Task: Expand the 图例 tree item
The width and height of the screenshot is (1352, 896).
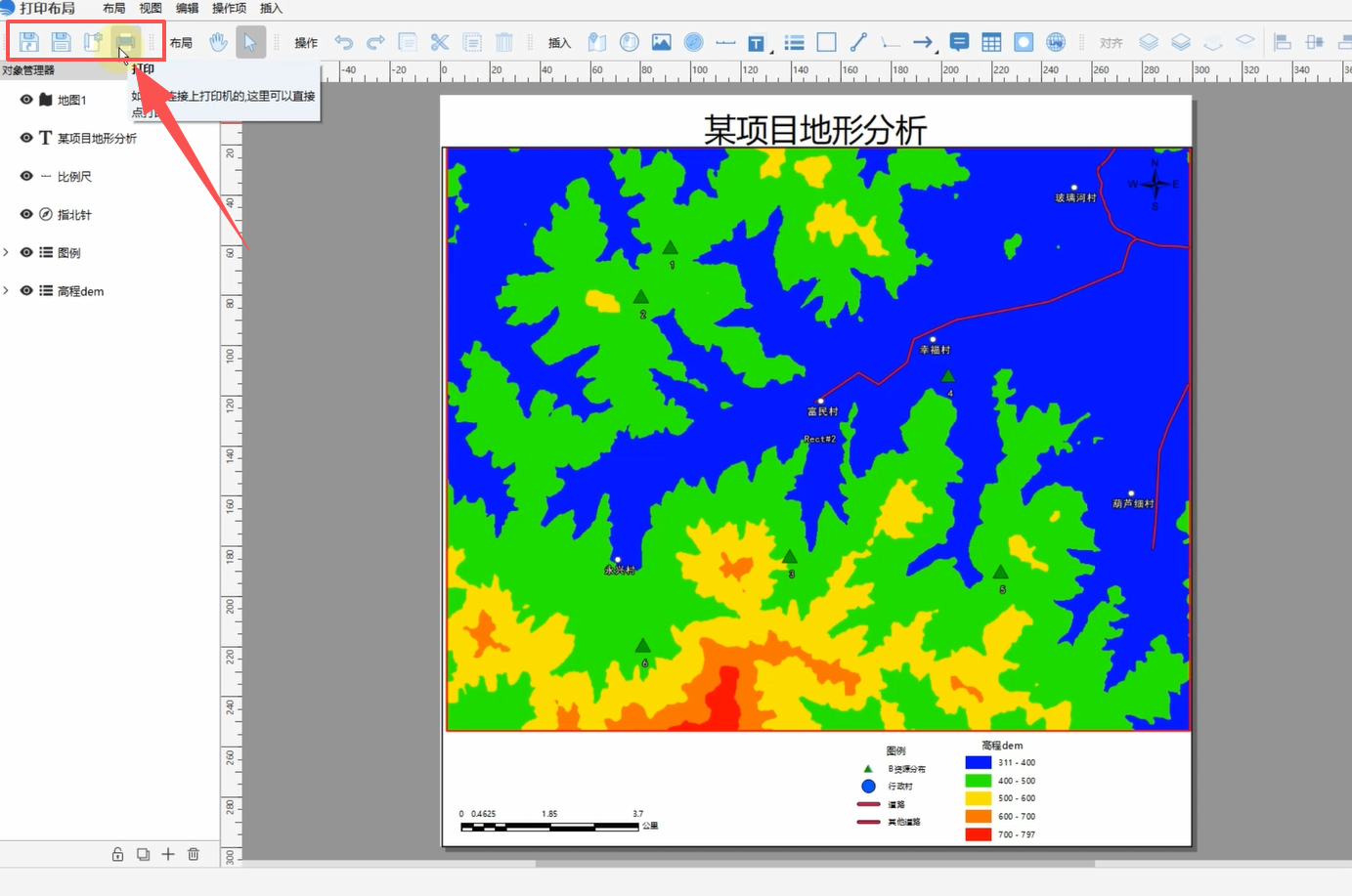Action: [6, 252]
